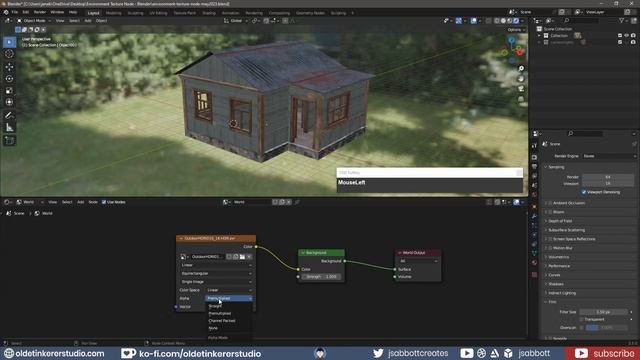Click the viewport navigation gizmo
Screen dimensions: 640x360
tap(512, 50)
